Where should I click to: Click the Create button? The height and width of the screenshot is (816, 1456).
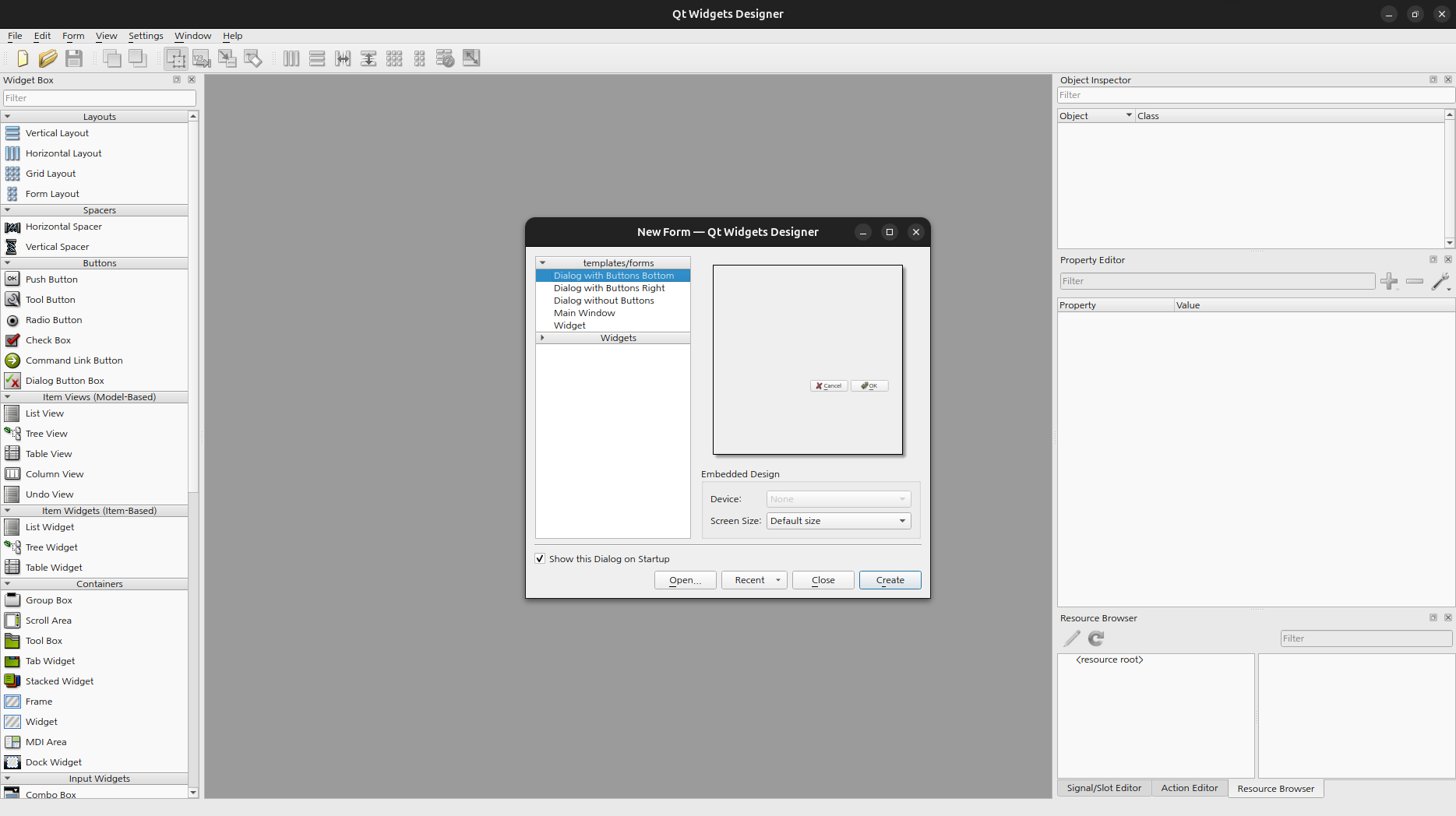[890, 580]
